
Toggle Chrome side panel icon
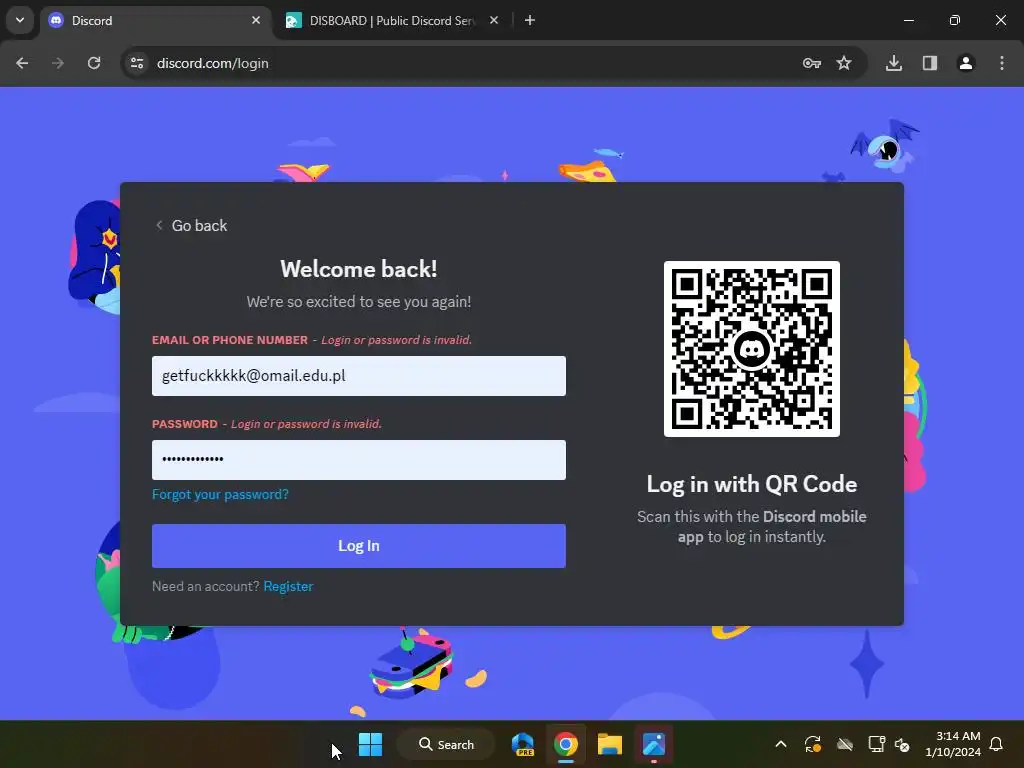click(930, 63)
